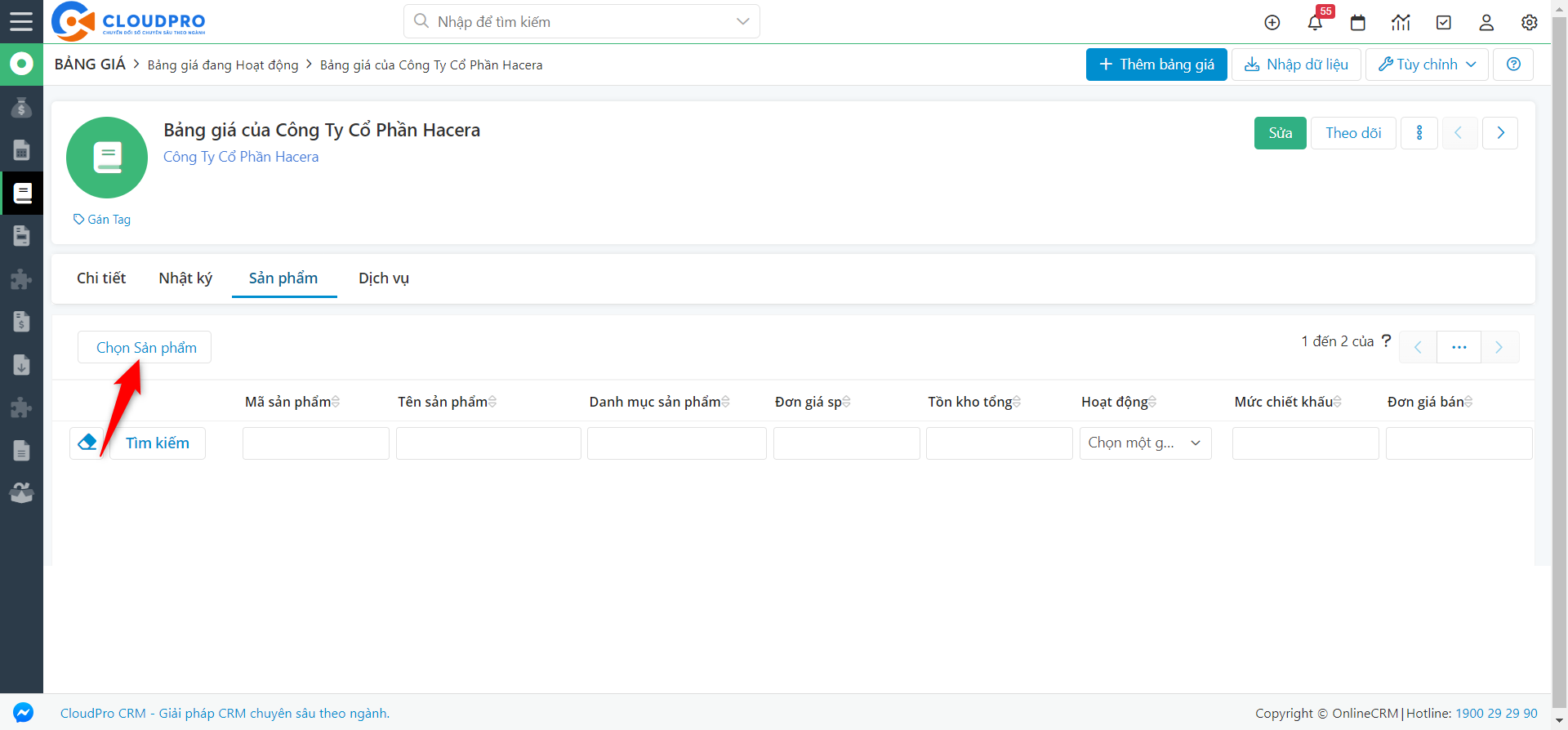The width and height of the screenshot is (1568, 730).
Task: Open the reports chart icon
Action: (x=1401, y=22)
